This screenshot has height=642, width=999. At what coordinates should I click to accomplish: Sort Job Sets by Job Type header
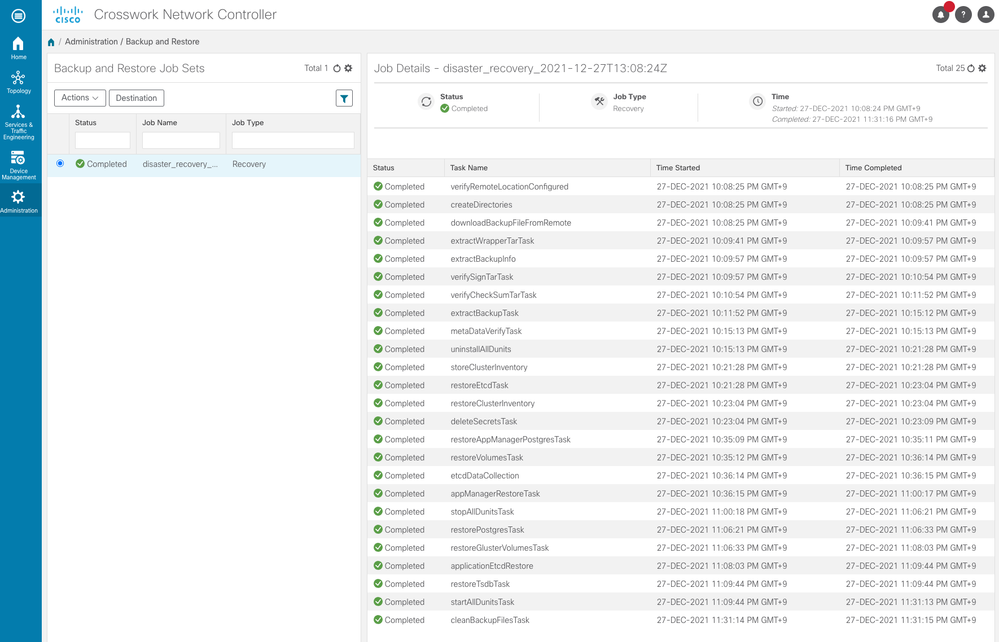pyautogui.click(x=248, y=123)
